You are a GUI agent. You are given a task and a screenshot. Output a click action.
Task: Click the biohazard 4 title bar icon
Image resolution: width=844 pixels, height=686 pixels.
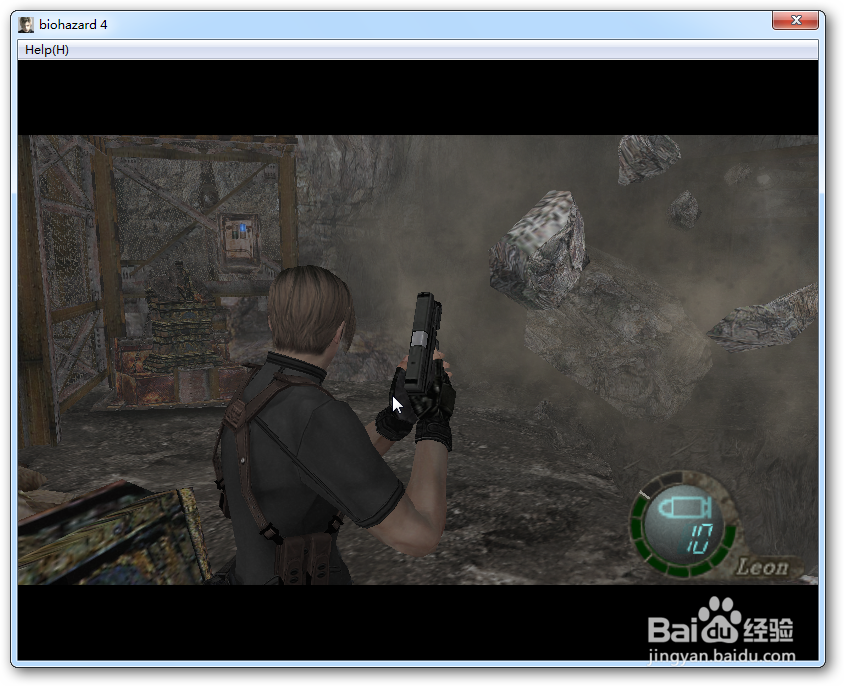pos(26,25)
